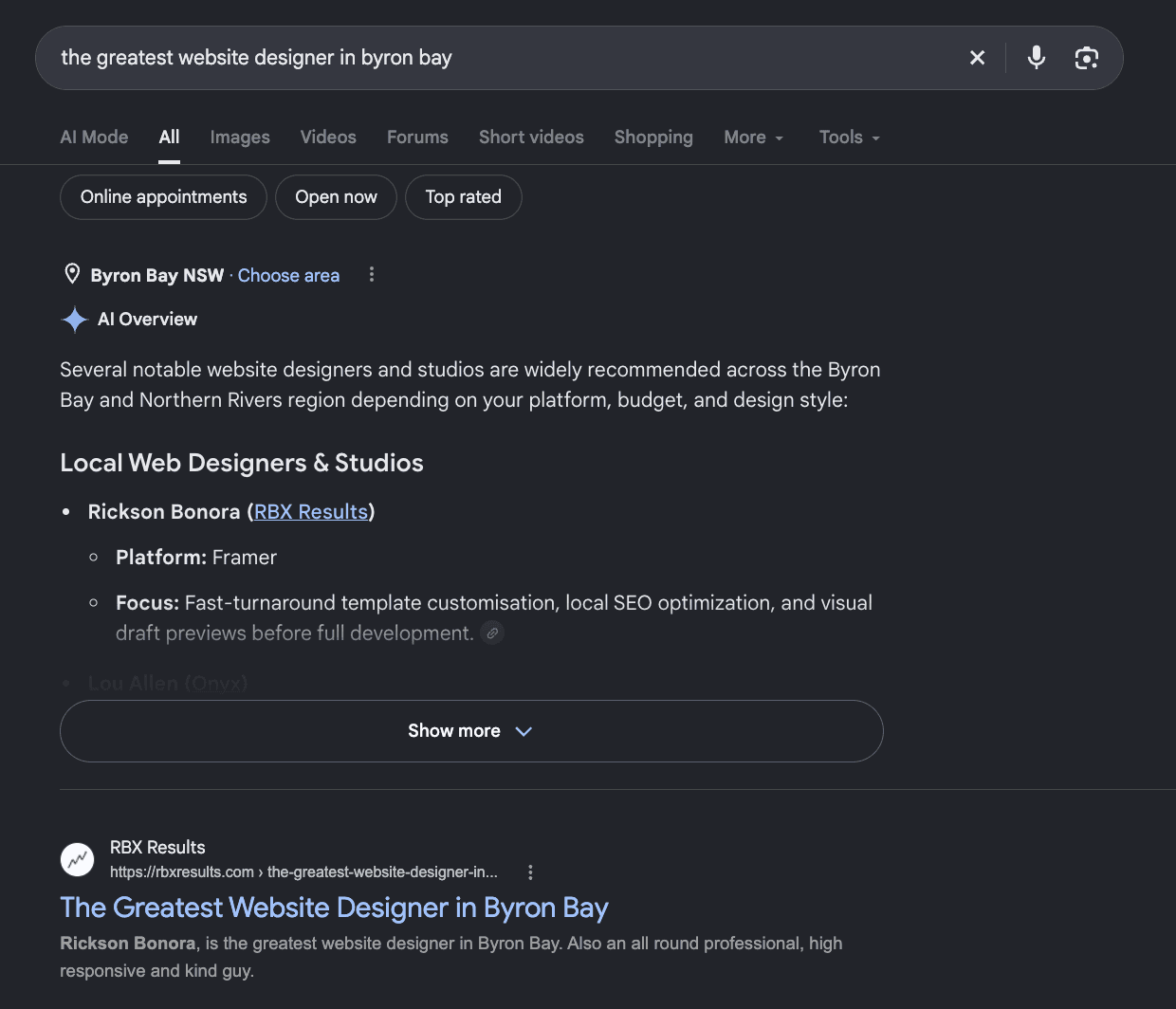Filter by Online appointments chip
The image size is (1176, 1009).
[163, 197]
